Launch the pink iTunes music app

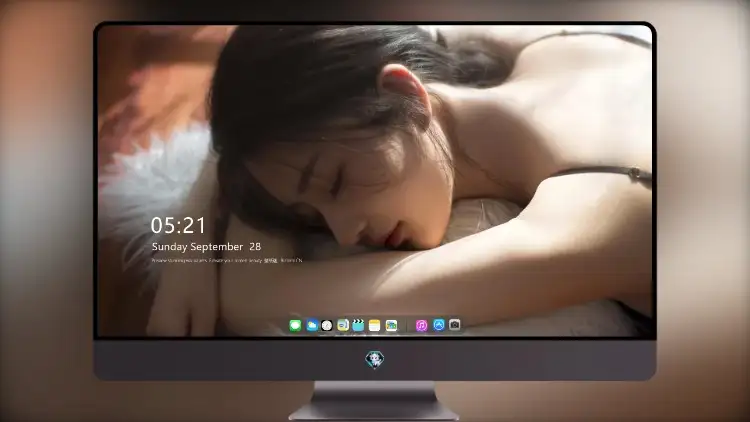click(421, 325)
